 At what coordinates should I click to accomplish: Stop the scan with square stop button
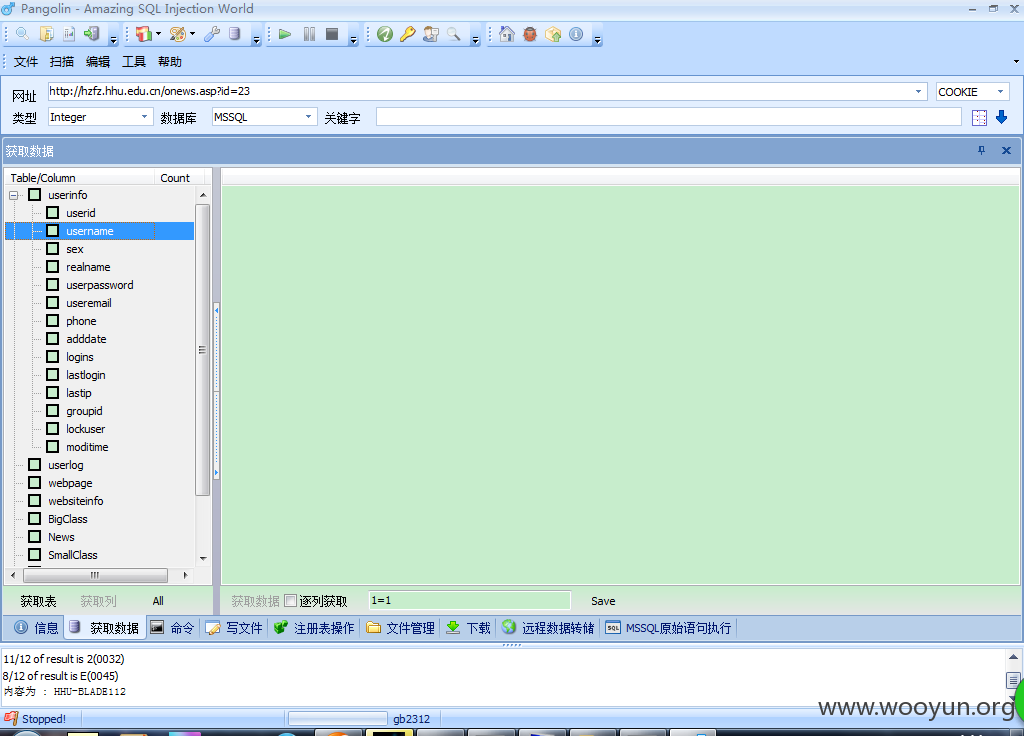click(x=332, y=34)
